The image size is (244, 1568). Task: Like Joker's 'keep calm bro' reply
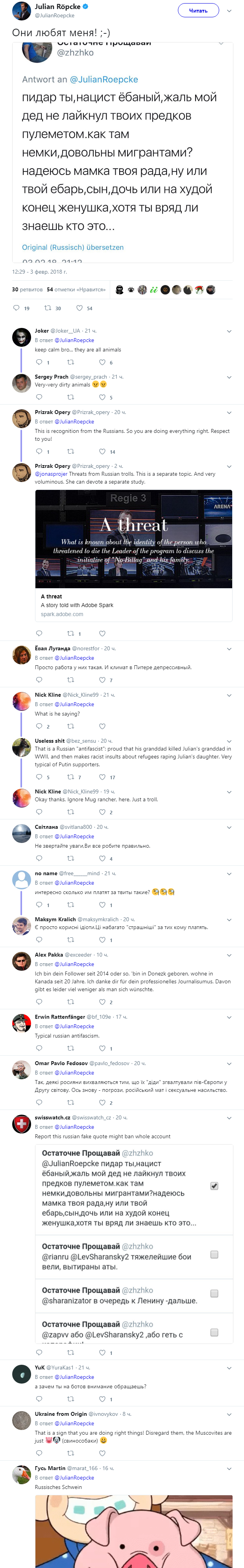tap(102, 362)
